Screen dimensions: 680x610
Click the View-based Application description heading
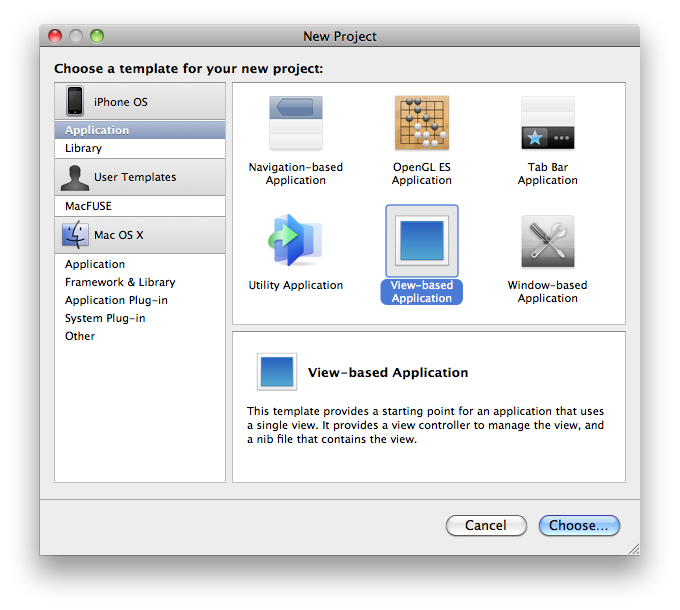tap(388, 372)
